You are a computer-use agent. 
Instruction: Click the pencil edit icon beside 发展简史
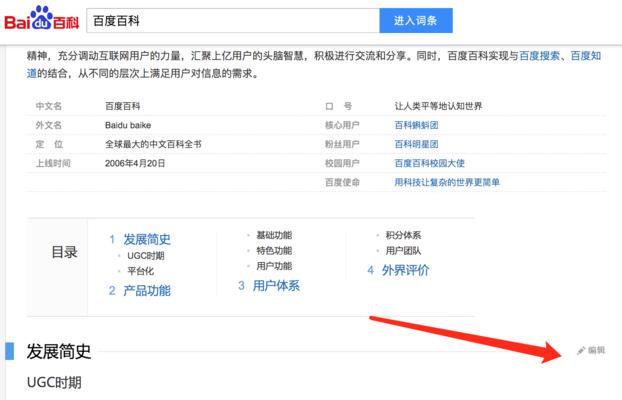(581, 350)
